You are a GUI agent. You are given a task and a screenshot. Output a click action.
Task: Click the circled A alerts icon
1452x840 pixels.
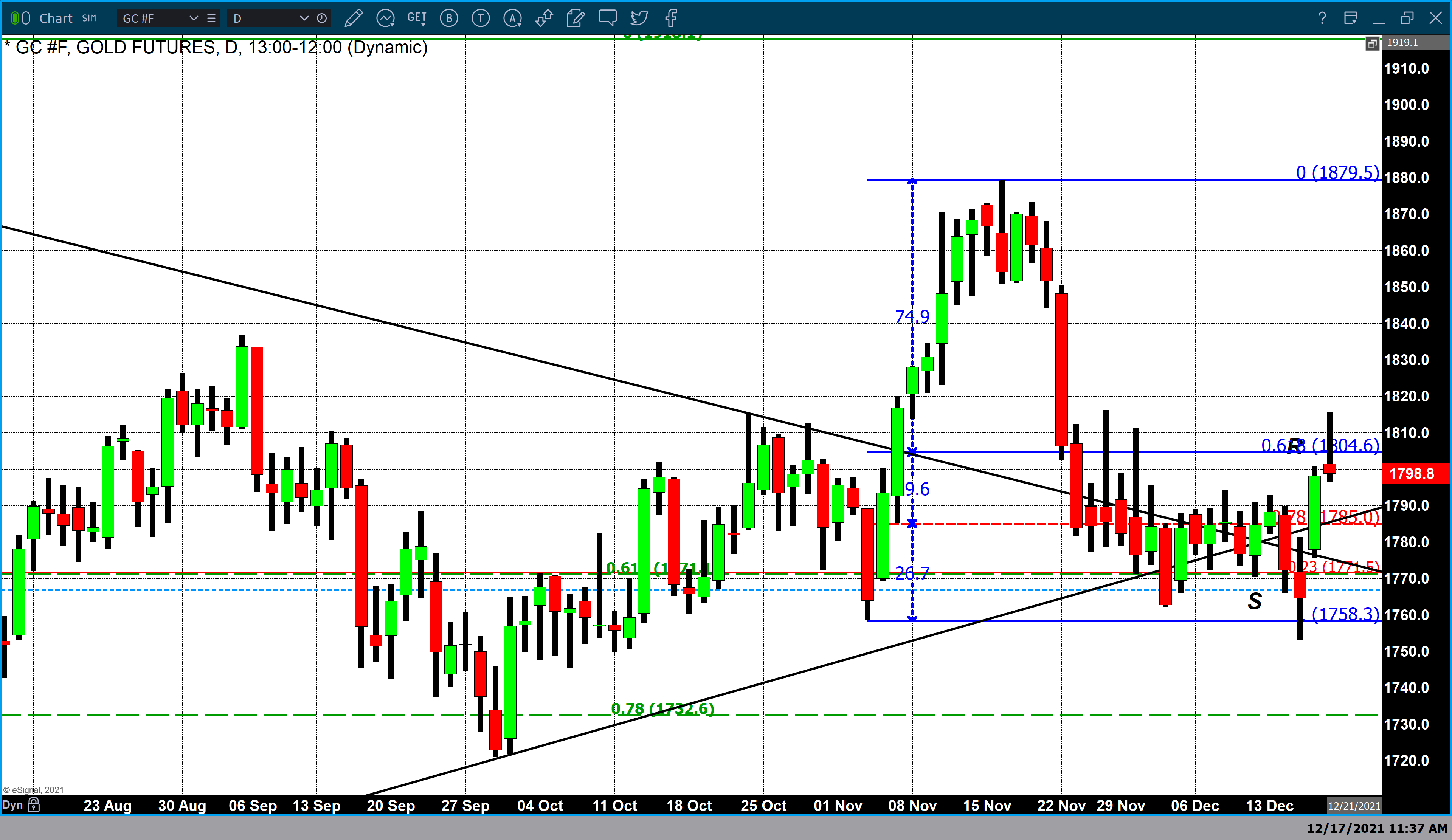pyautogui.click(x=512, y=19)
